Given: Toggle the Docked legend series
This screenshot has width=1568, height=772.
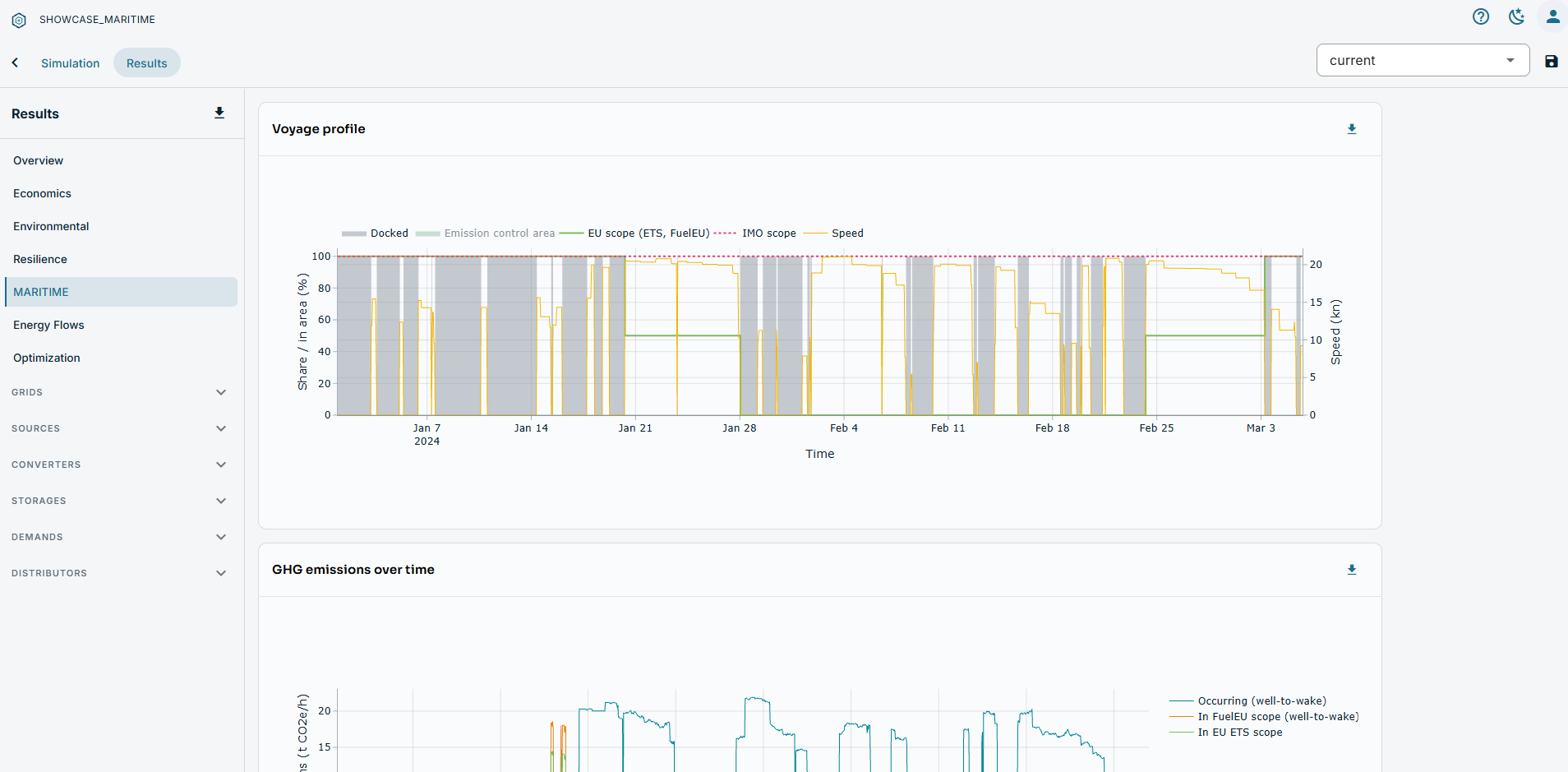Looking at the screenshot, I should tap(376, 233).
